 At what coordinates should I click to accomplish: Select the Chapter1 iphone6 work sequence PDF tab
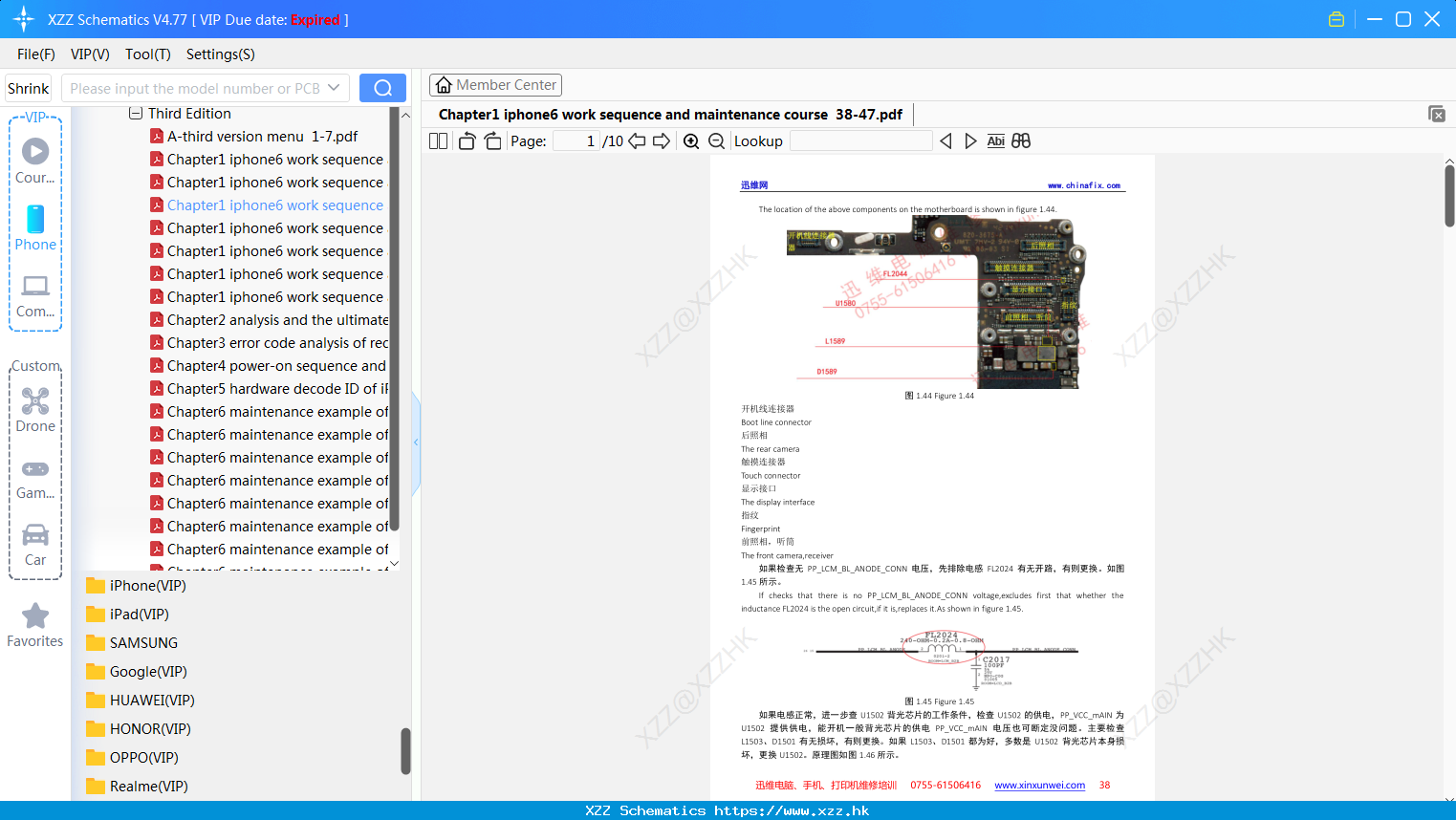click(670, 115)
